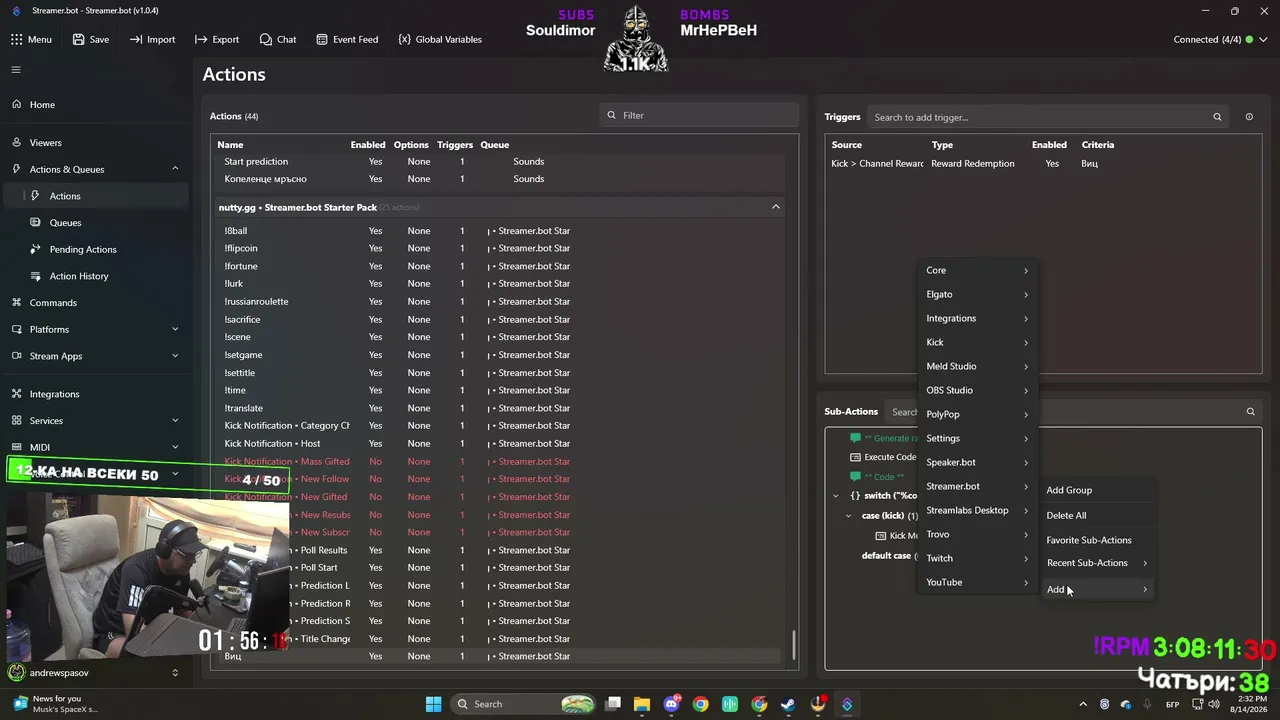Choose Add Group in the context menu
The width and height of the screenshot is (1280, 720).
1097,490
